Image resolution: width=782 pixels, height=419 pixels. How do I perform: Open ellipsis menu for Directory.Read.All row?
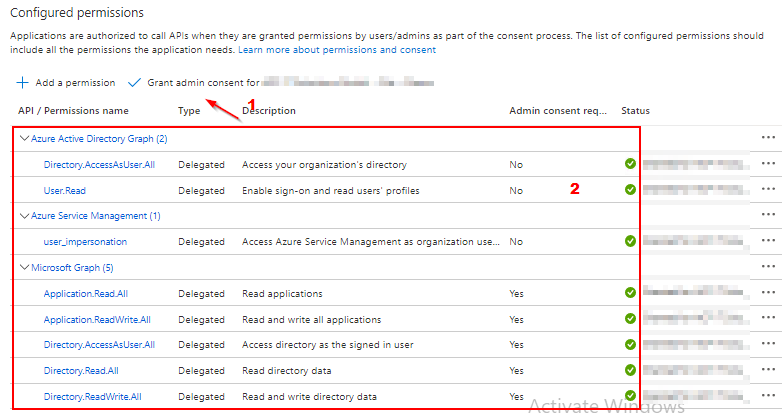(x=768, y=370)
